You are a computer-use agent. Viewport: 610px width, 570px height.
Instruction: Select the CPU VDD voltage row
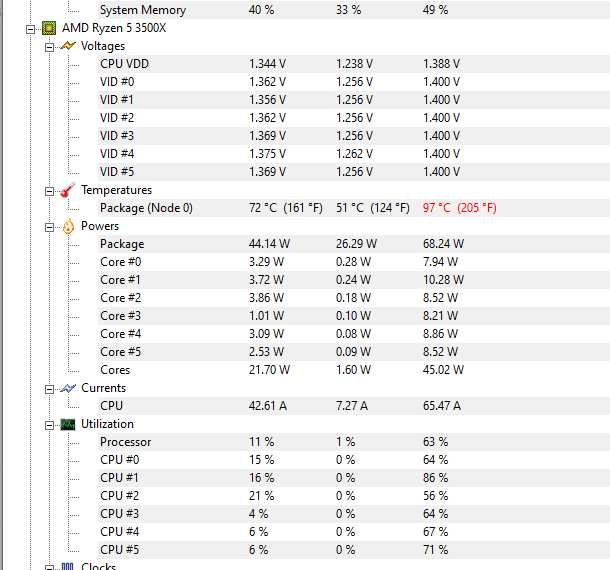click(x=124, y=64)
